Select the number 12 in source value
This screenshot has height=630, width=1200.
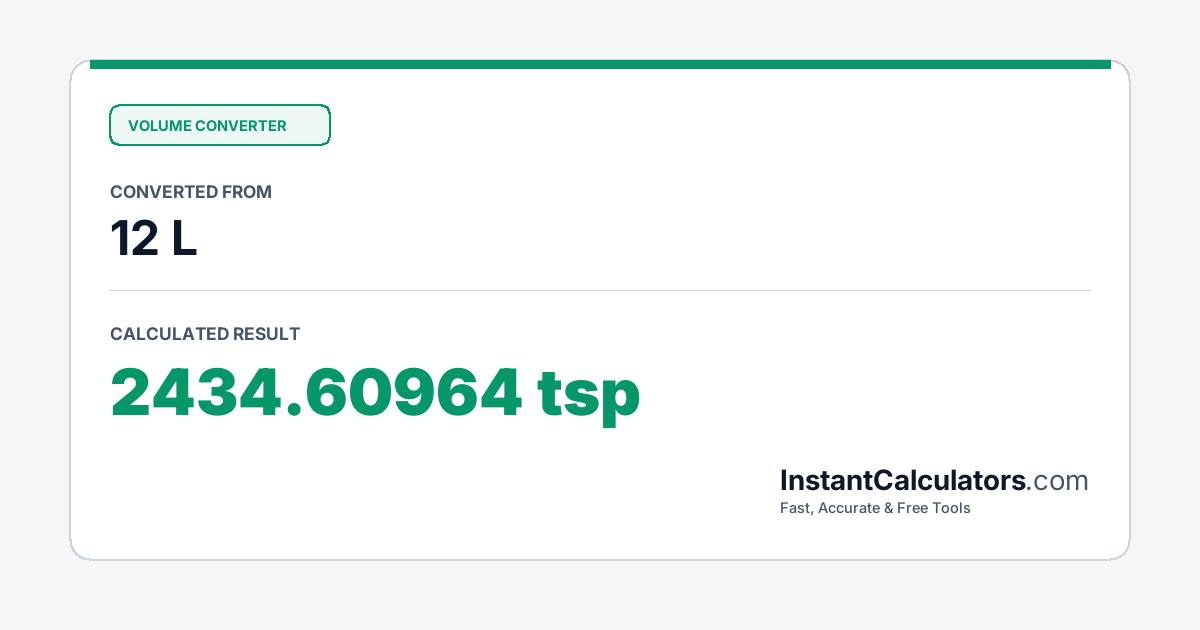132,240
